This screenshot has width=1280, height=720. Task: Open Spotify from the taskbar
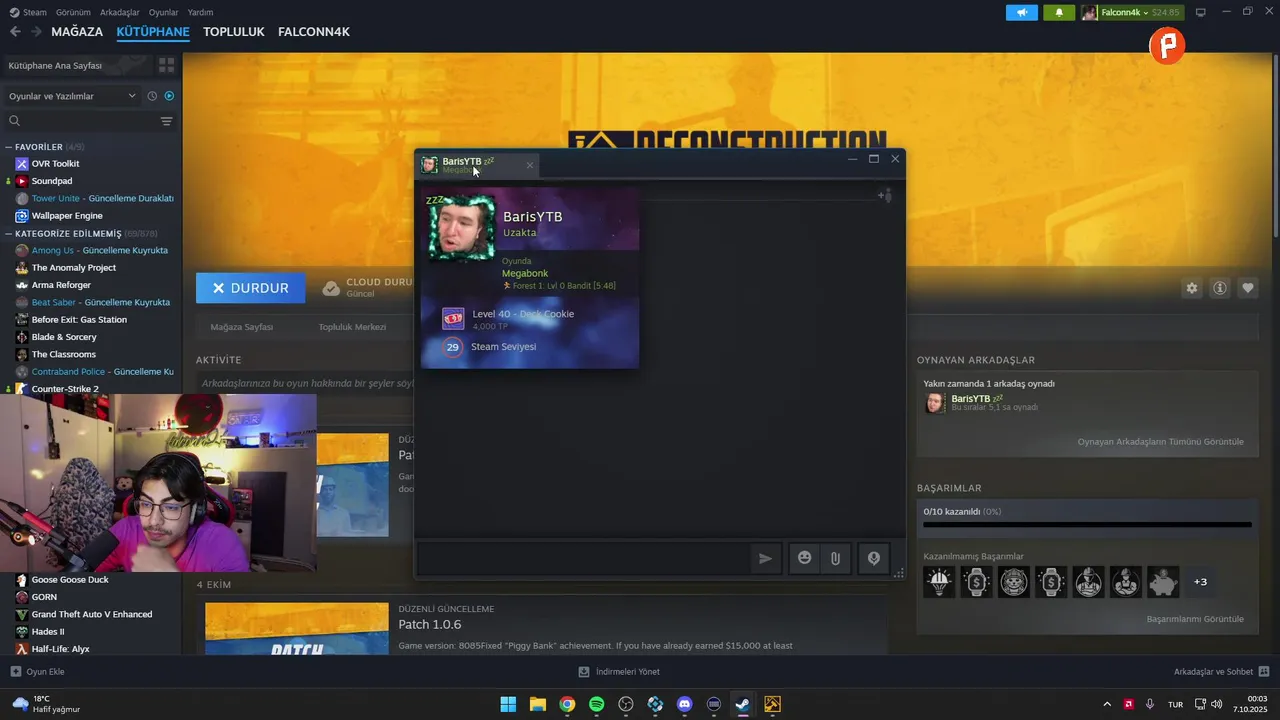[x=596, y=704]
